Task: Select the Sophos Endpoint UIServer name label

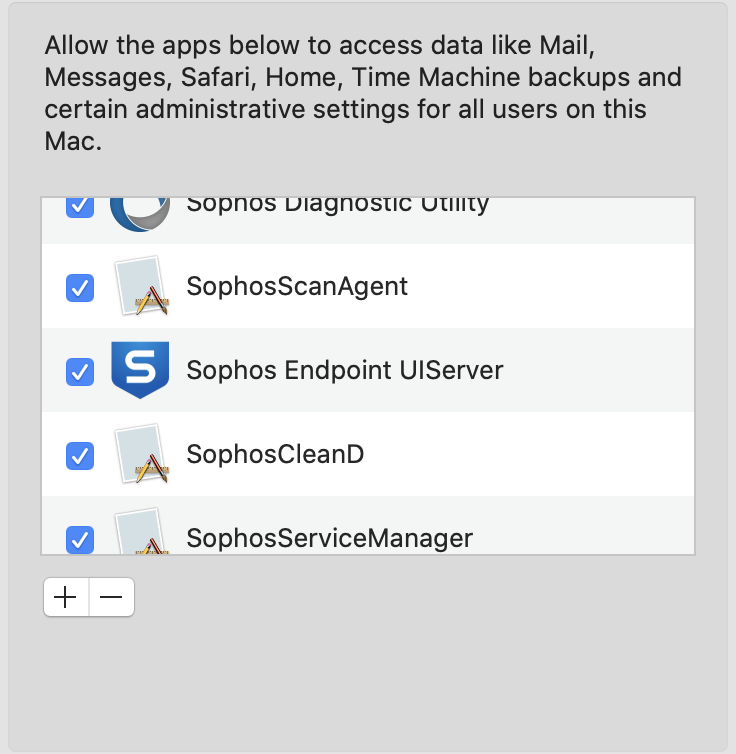Action: pos(345,370)
